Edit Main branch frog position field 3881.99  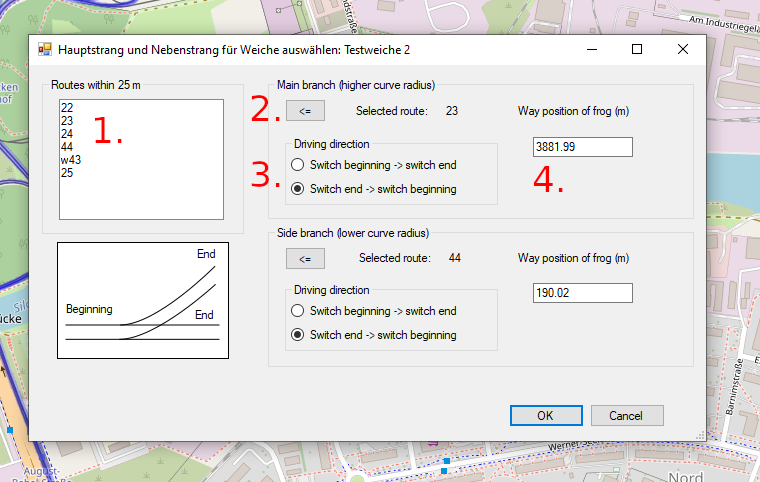(x=583, y=147)
